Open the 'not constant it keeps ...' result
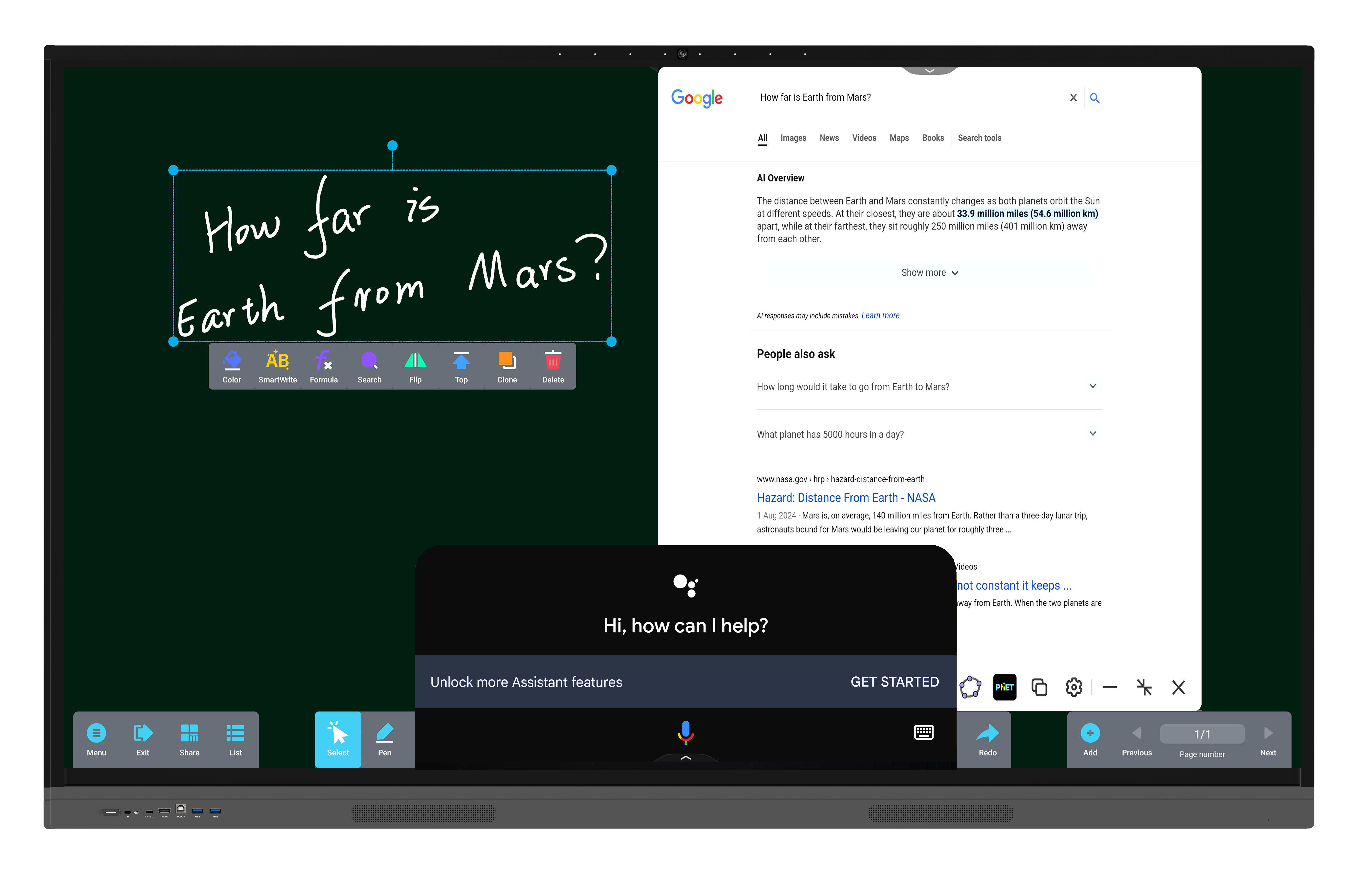Screen dimensions: 1372x874 (x=1014, y=586)
